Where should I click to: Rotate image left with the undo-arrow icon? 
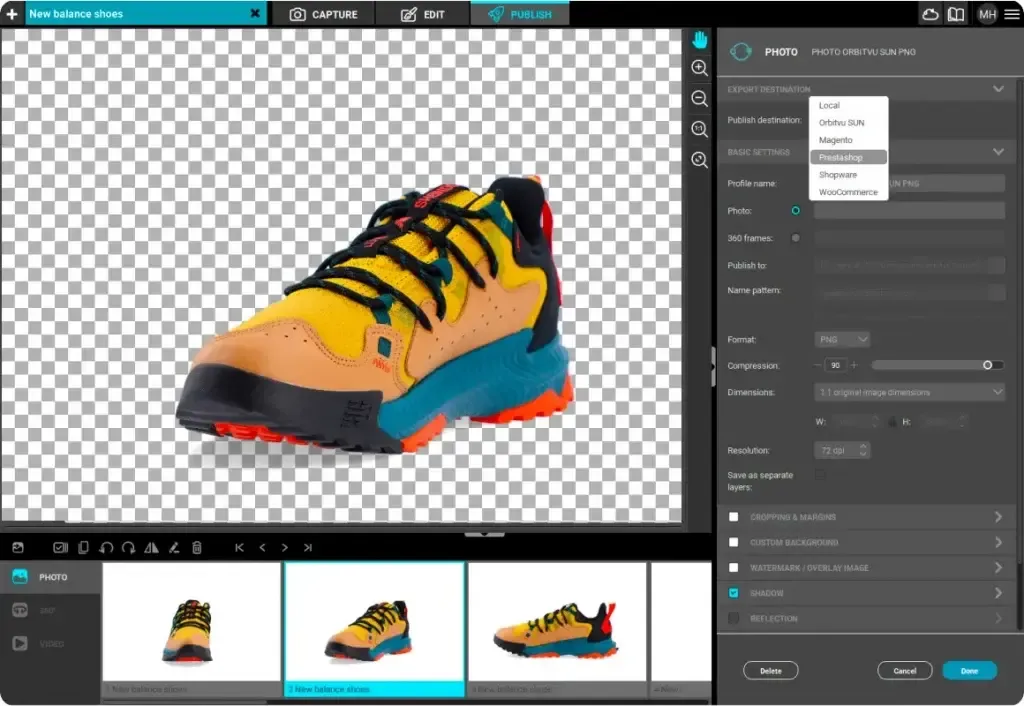106,547
